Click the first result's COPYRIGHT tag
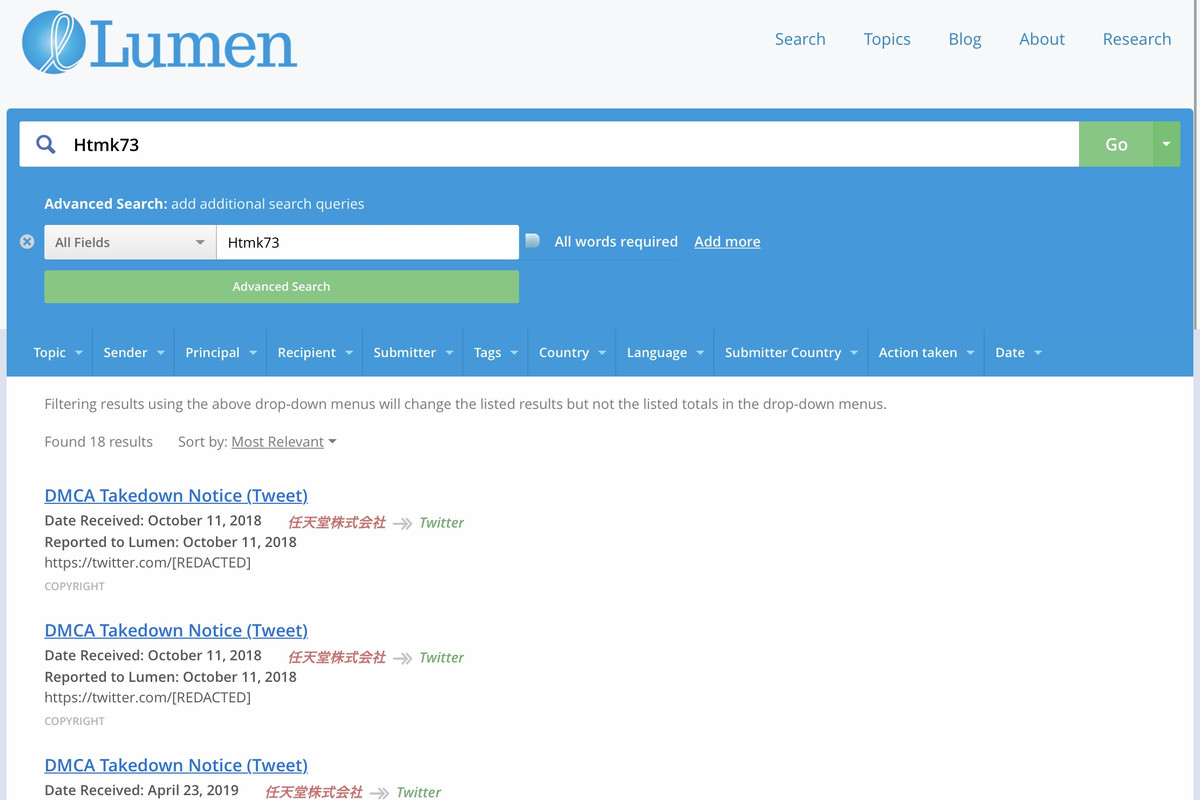The image size is (1200, 800). pos(74,586)
